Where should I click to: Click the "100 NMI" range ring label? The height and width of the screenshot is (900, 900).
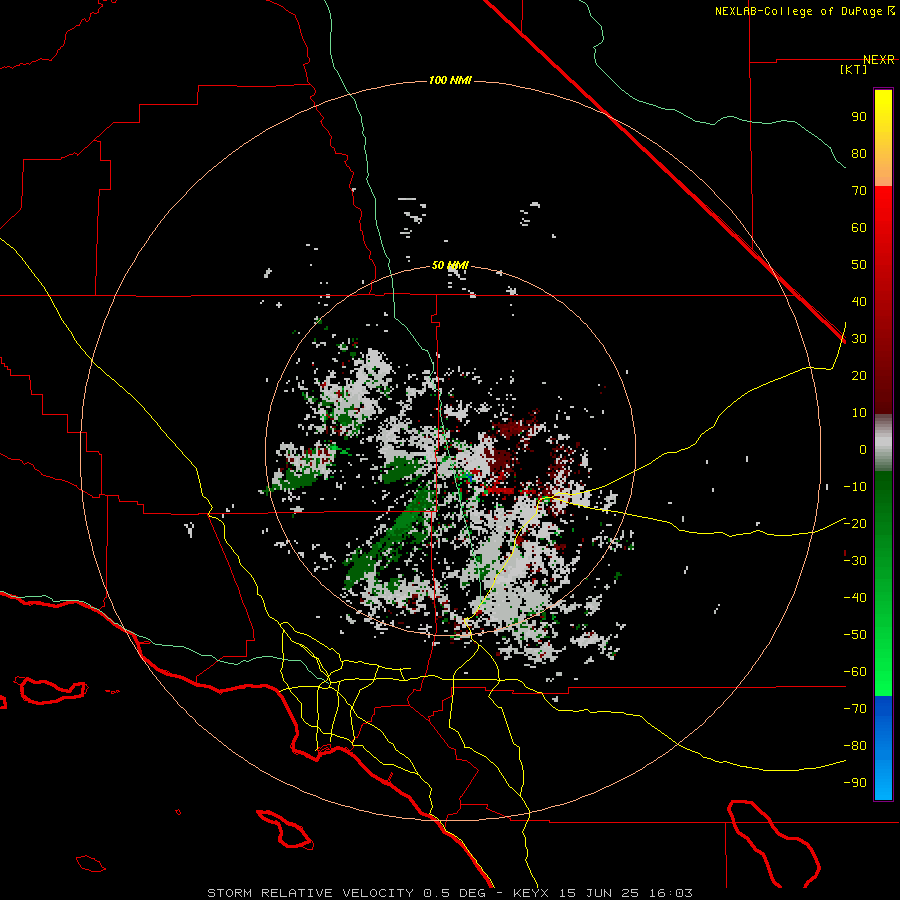coord(450,80)
